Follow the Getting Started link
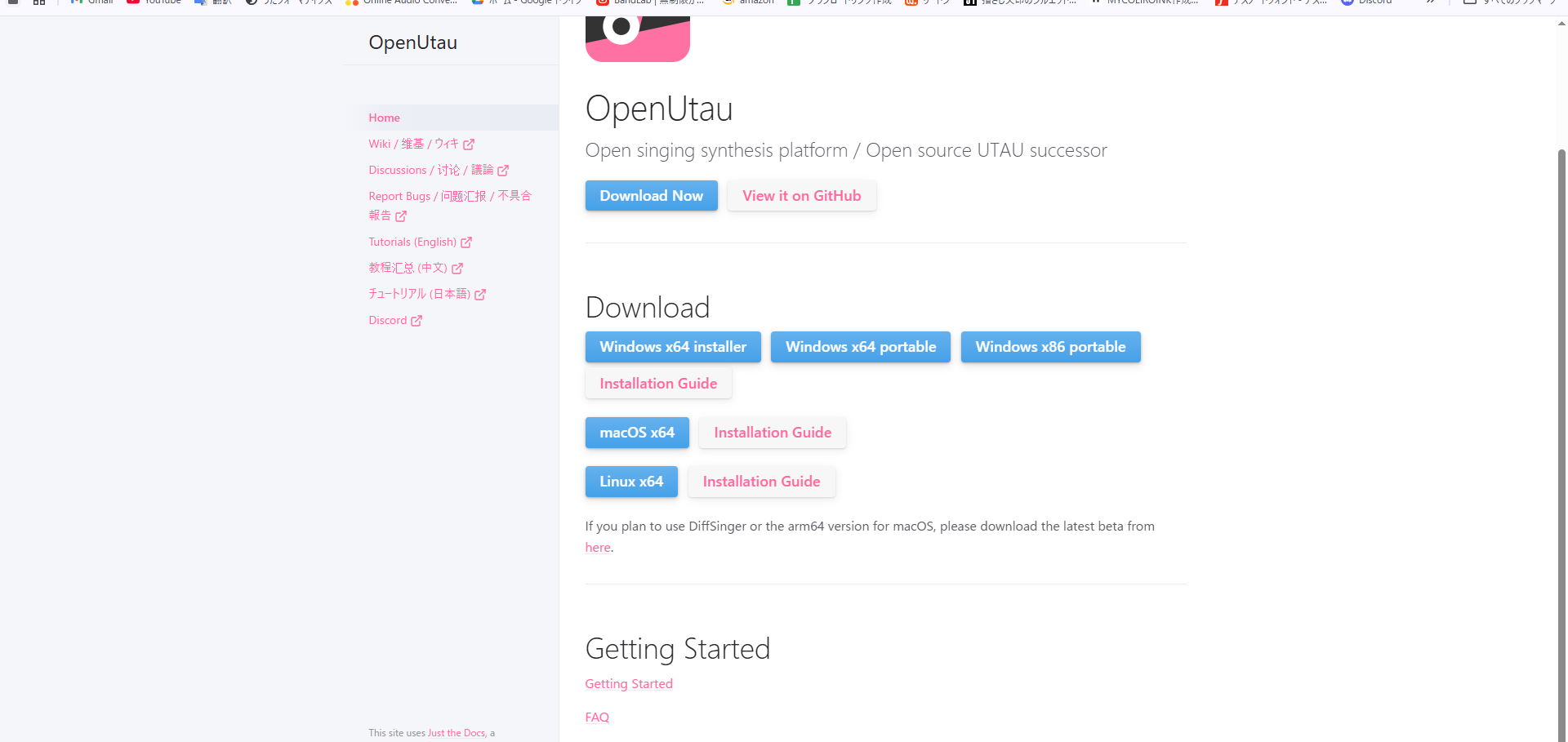 [x=628, y=684]
